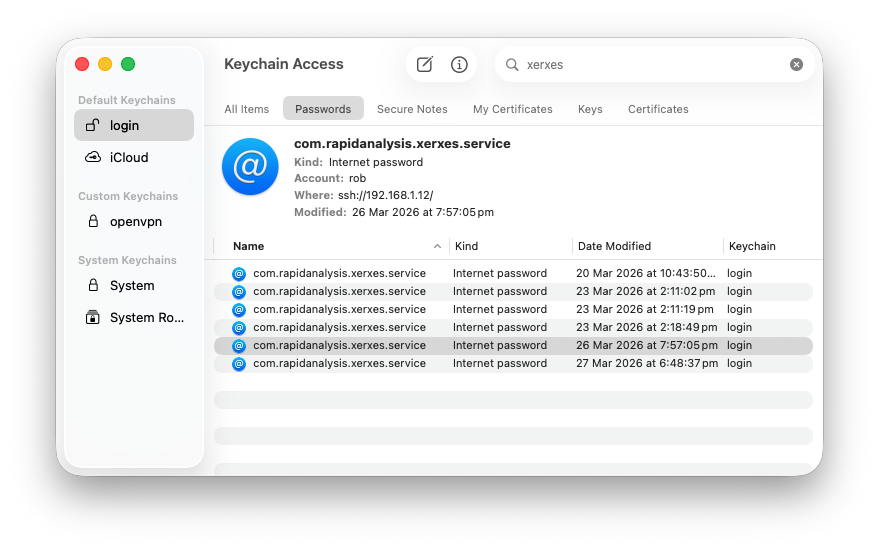
Task: Switch to the All Items tab
Action: [247, 109]
